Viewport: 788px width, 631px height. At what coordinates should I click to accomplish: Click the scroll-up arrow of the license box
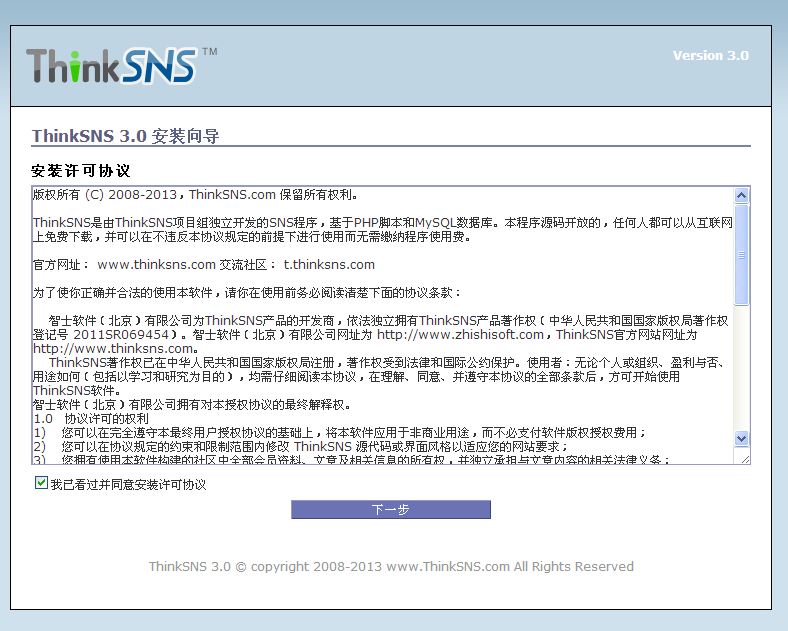coord(741,196)
